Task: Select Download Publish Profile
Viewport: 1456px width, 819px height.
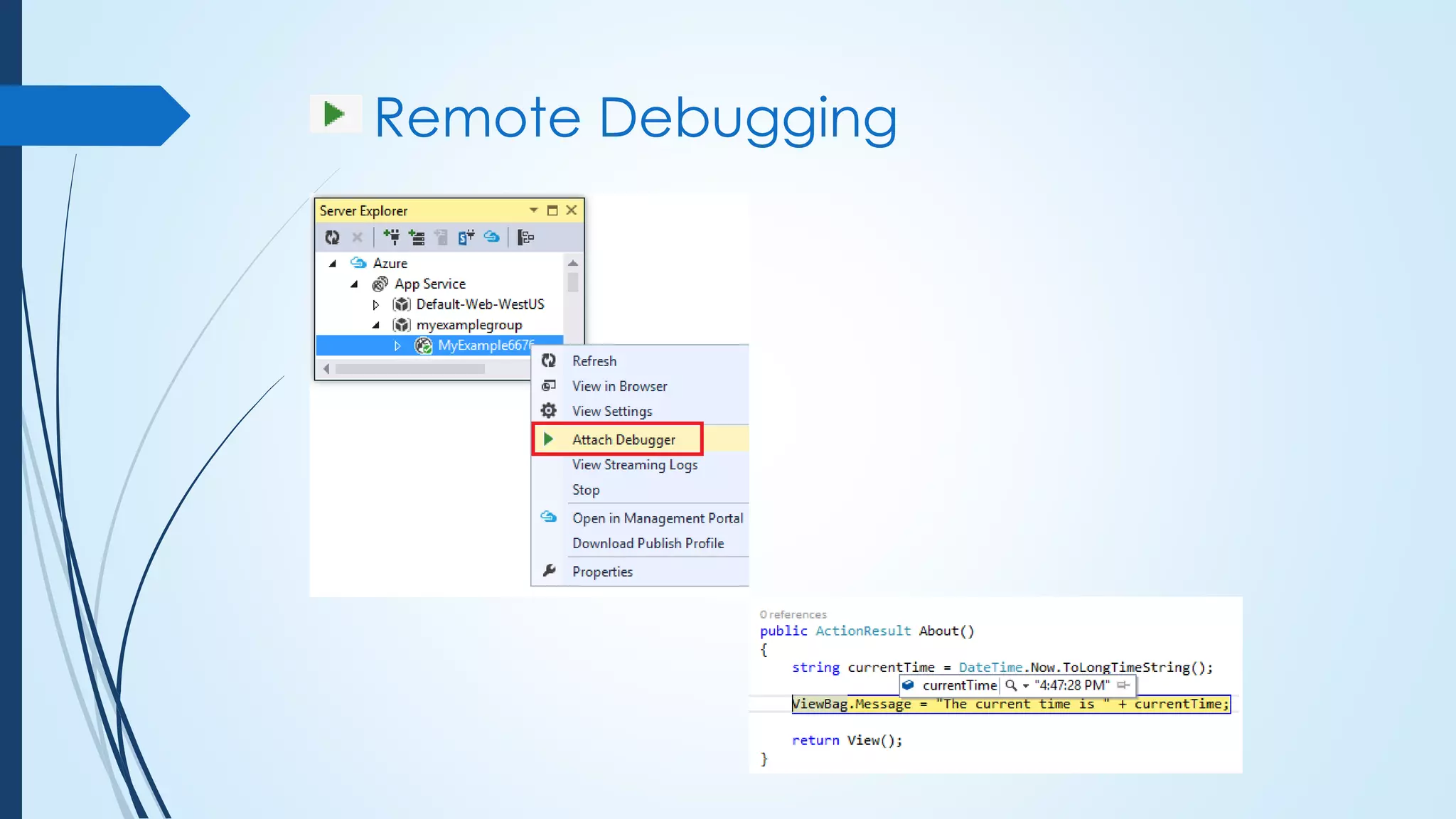Action: pyautogui.click(x=641, y=543)
